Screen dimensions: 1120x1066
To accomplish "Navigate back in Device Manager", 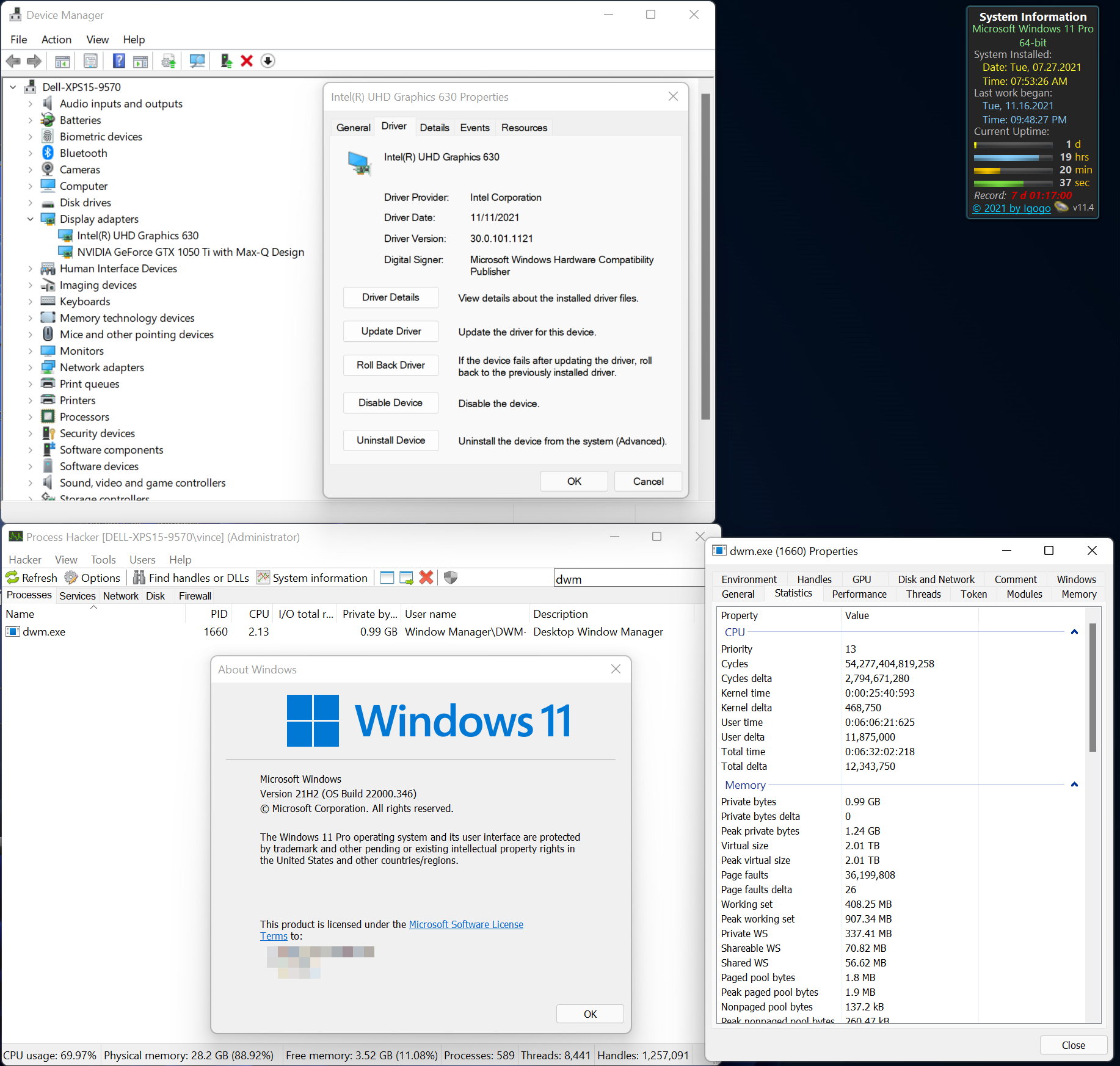I will tap(12, 60).
